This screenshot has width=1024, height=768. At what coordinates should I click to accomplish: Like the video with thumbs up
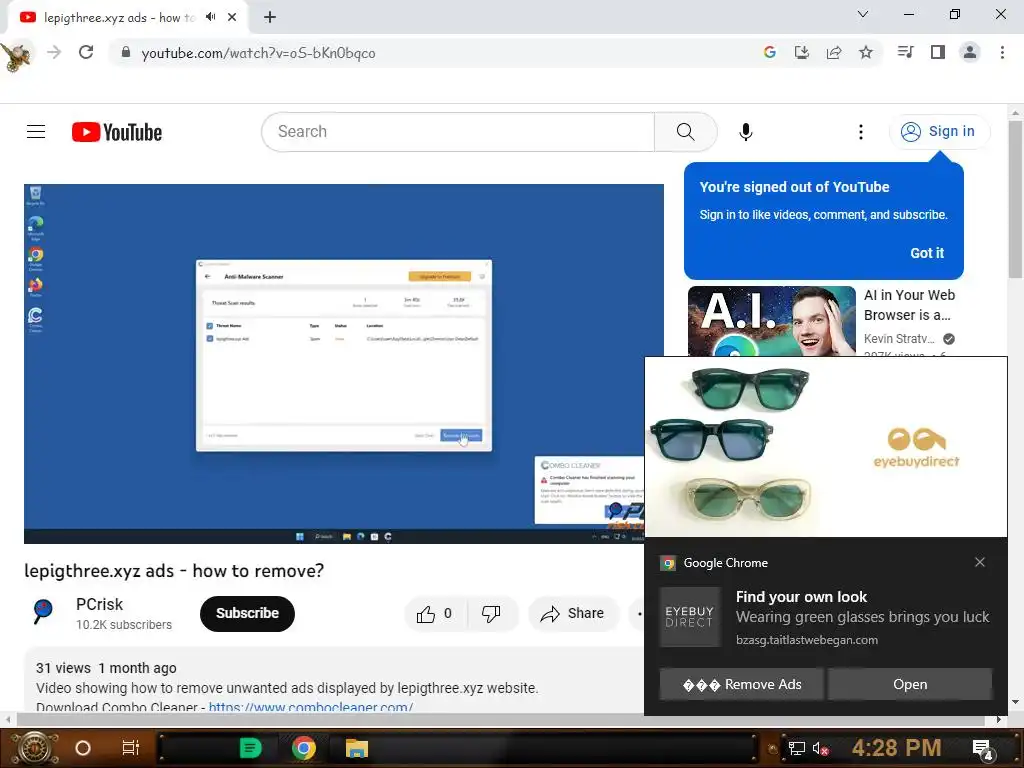[434, 613]
